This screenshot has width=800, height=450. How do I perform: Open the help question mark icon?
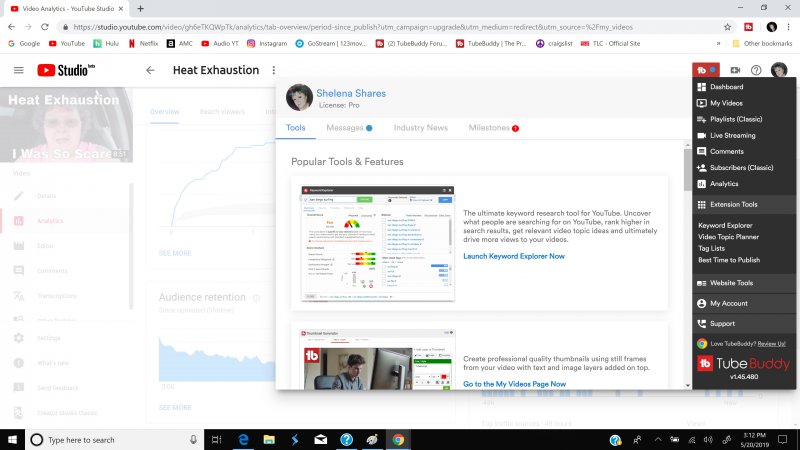click(x=756, y=70)
